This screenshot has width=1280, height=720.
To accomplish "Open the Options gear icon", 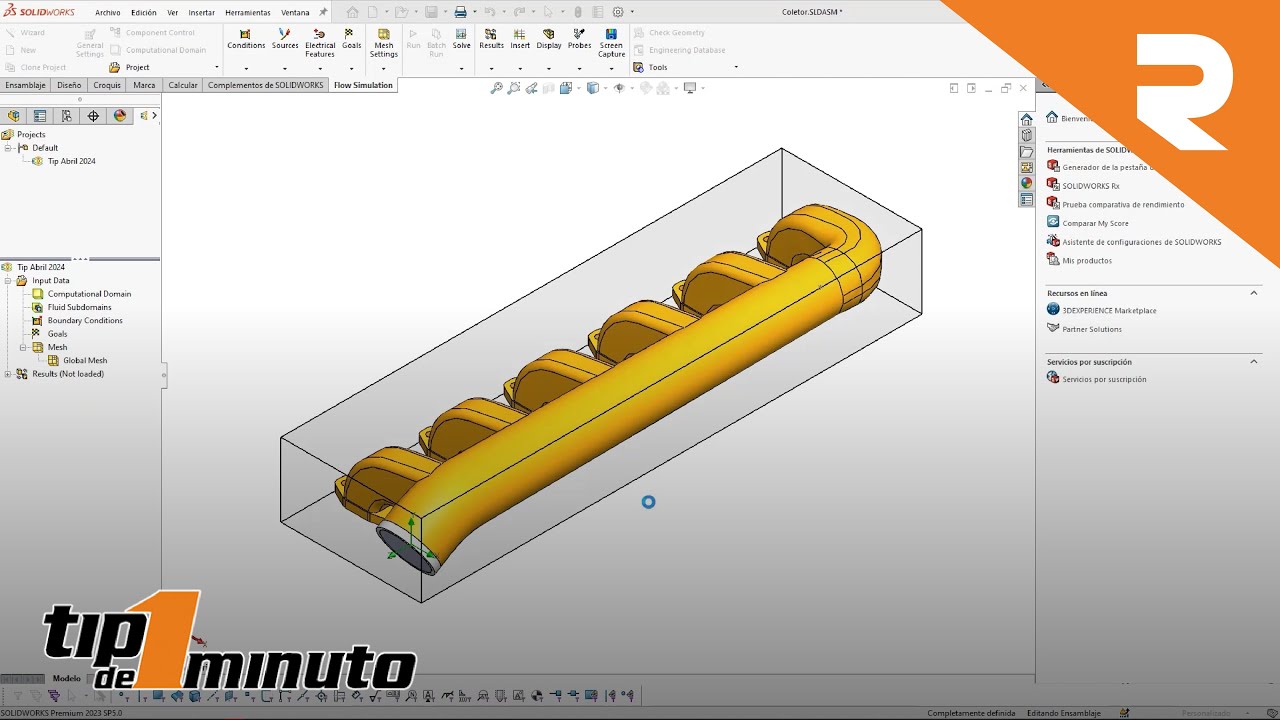I will coord(618,12).
